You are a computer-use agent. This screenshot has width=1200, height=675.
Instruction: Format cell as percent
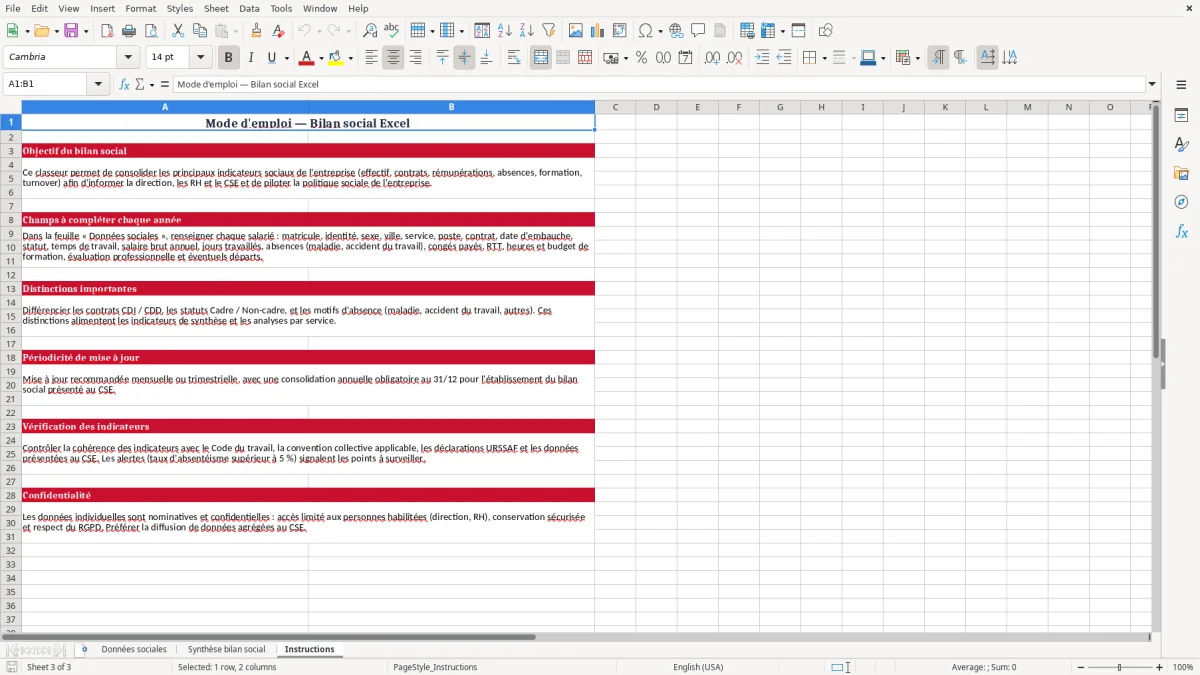click(x=641, y=58)
